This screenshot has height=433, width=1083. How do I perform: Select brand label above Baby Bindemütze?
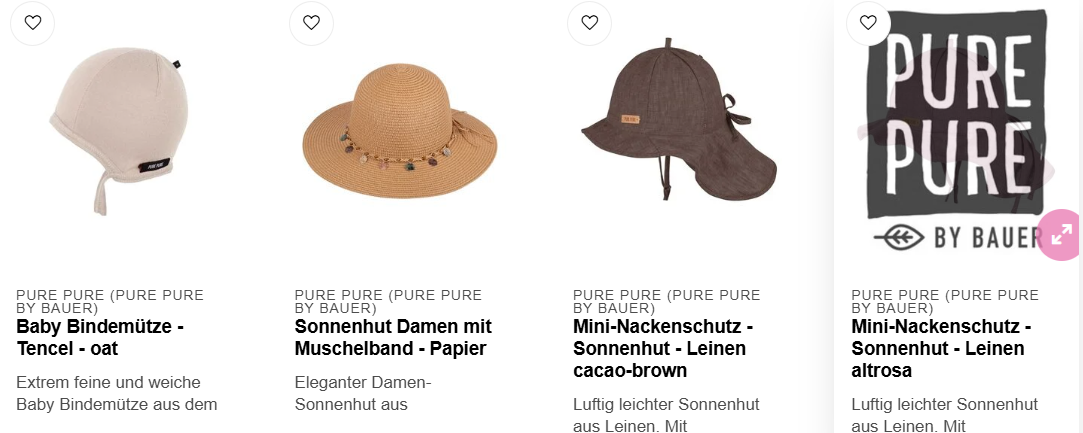pos(110,302)
